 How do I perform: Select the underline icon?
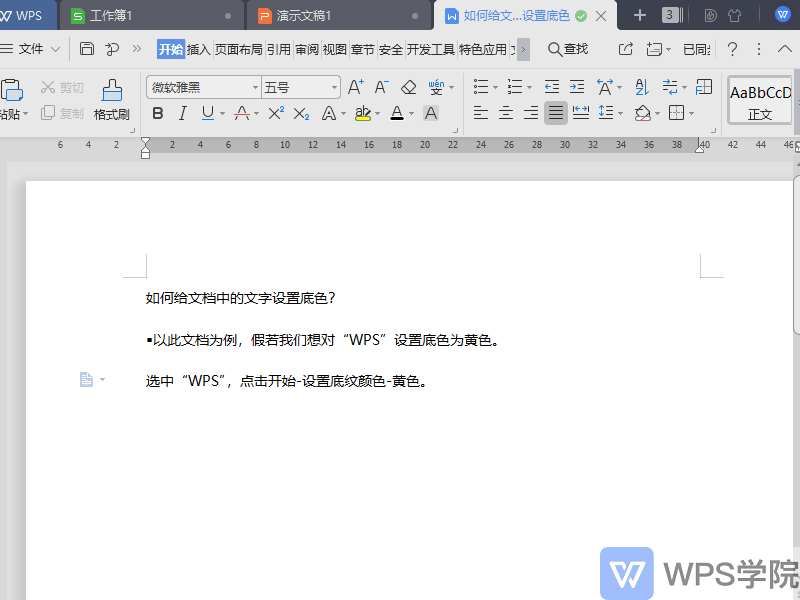coord(205,113)
